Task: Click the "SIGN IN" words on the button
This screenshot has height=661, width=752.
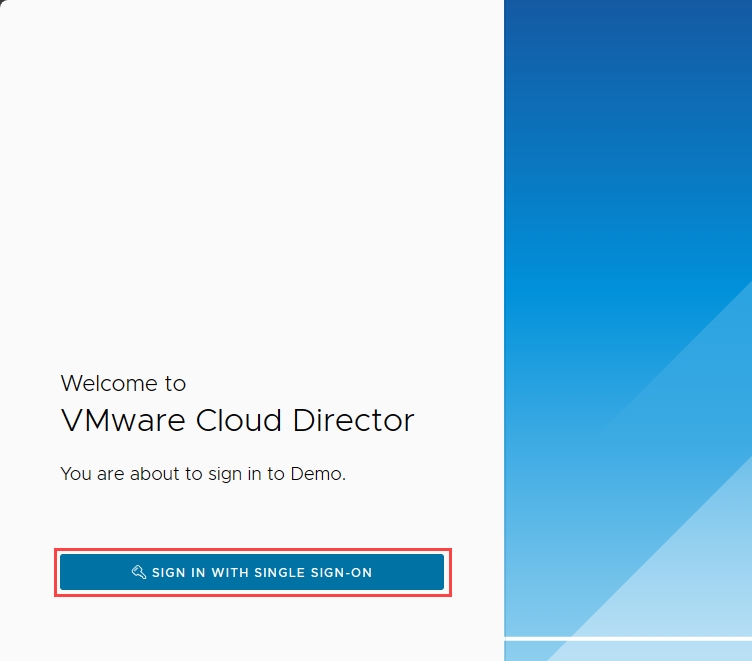Action: [x=179, y=572]
